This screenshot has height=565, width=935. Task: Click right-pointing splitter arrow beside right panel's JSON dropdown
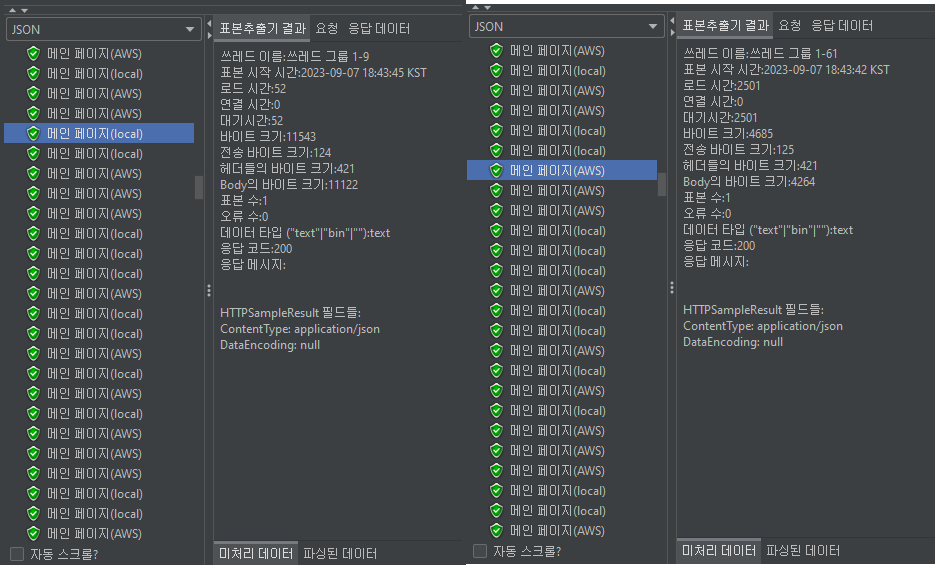tap(672, 32)
